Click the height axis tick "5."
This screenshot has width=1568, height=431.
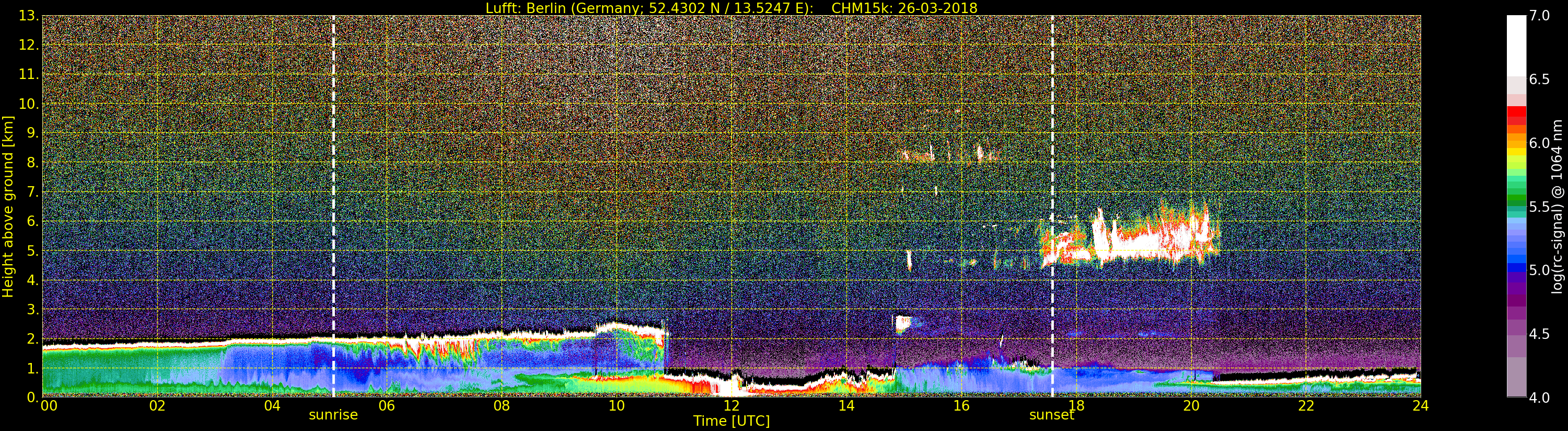pos(32,251)
